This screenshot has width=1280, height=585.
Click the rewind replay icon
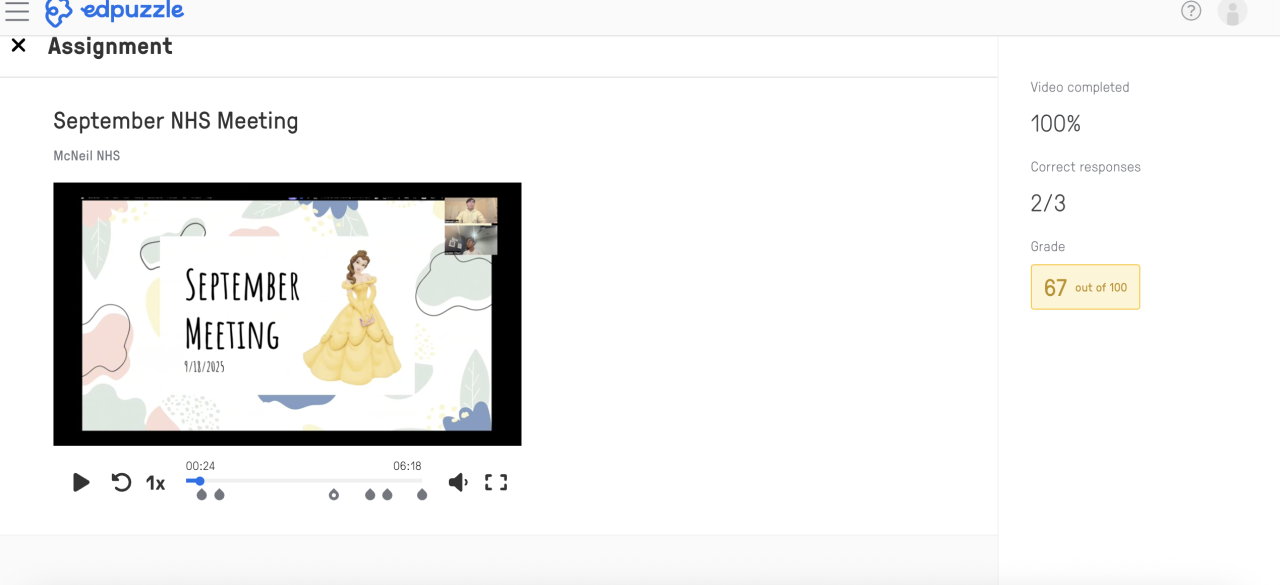tap(121, 482)
